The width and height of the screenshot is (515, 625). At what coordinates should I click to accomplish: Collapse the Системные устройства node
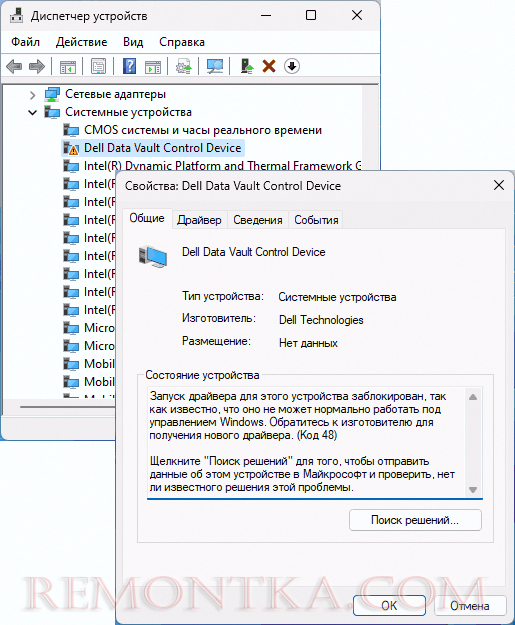click(33, 113)
